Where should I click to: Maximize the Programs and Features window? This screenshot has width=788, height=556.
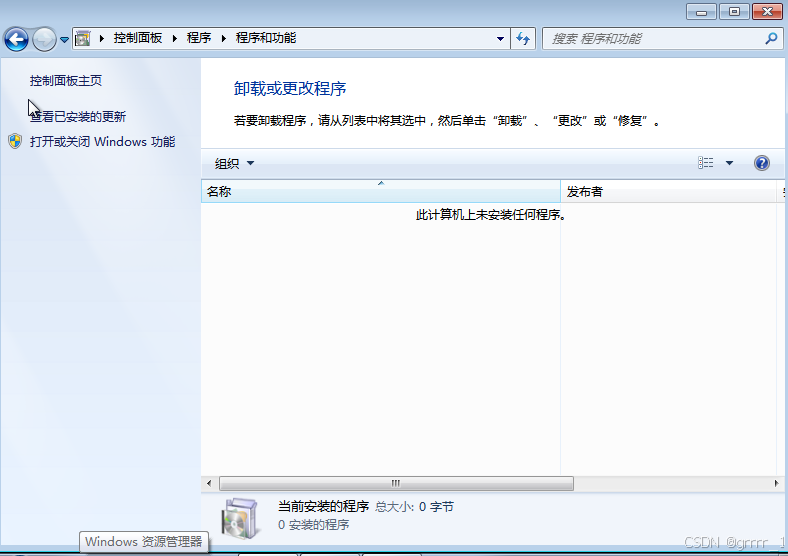point(734,12)
